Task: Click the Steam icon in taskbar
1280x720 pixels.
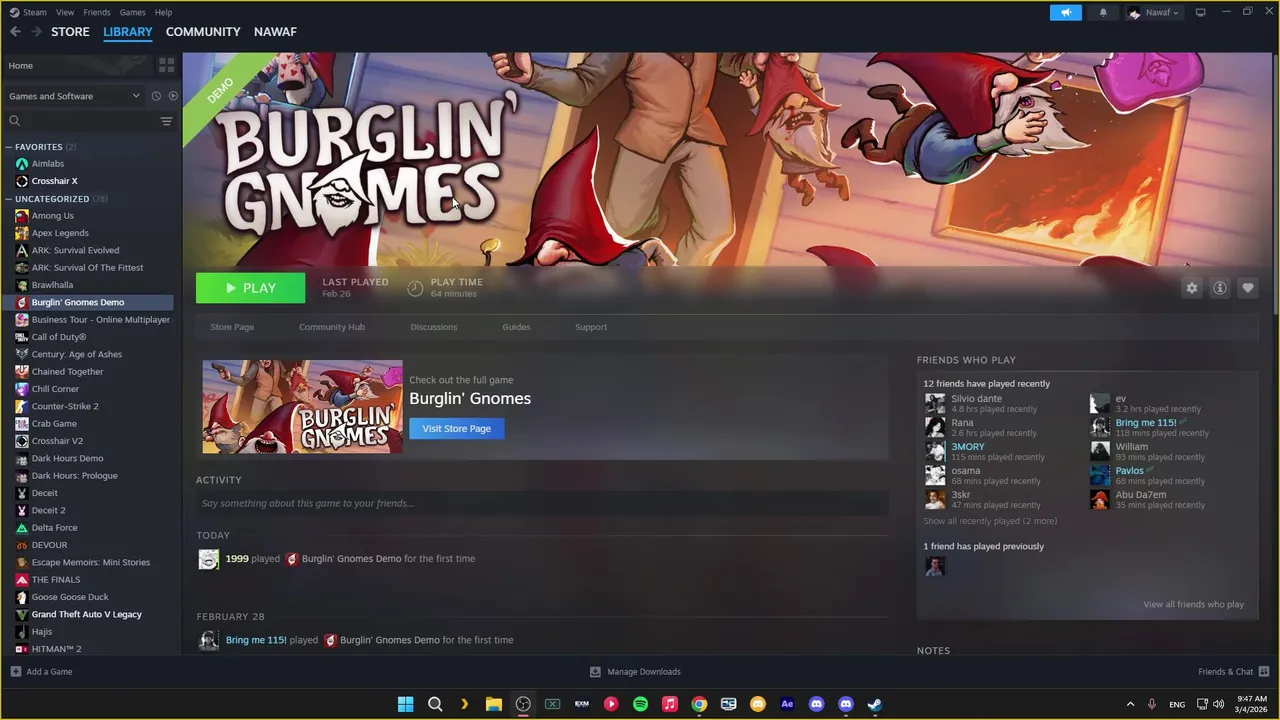Action: click(875, 704)
